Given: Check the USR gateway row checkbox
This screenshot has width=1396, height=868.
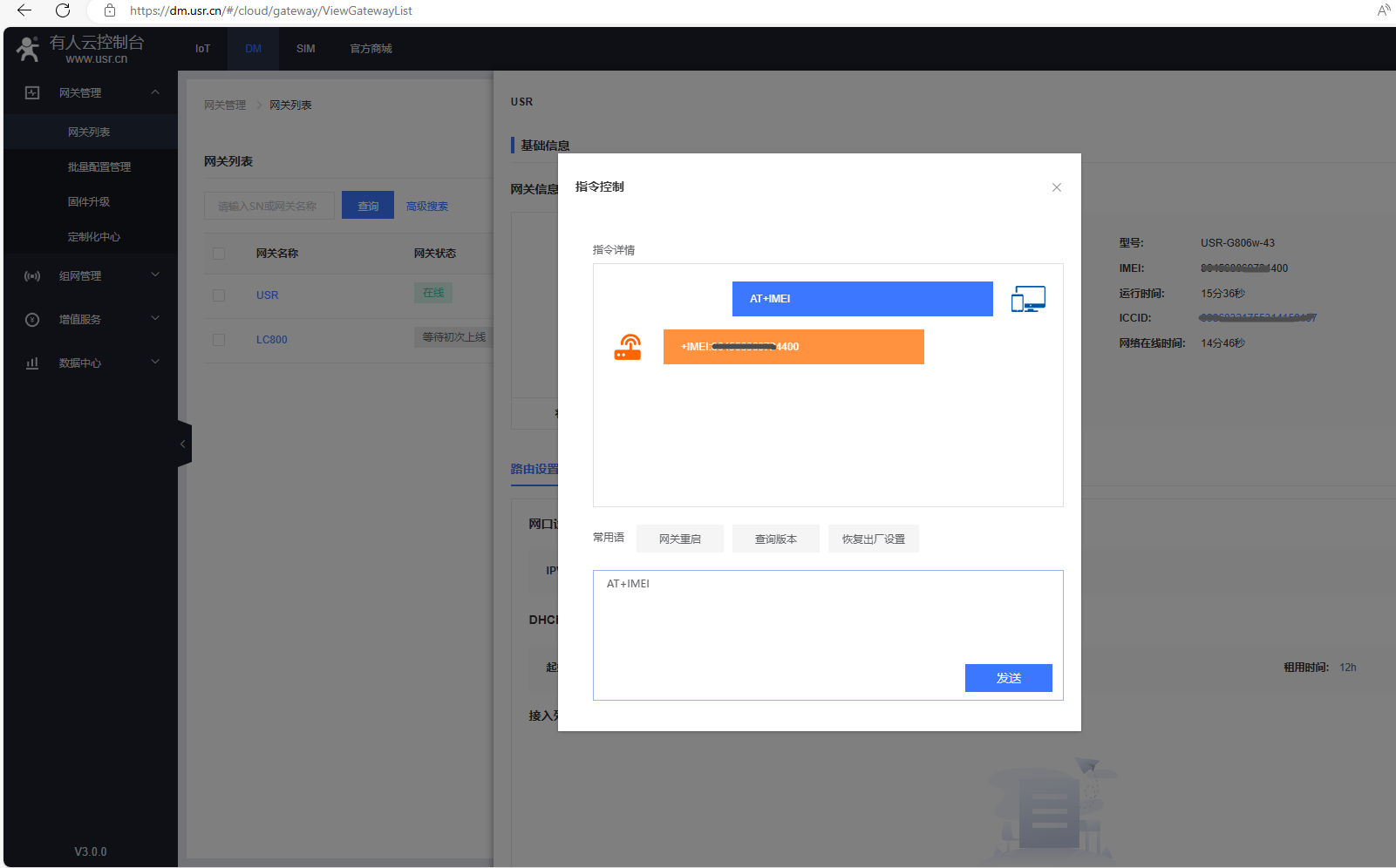Looking at the screenshot, I should [219, 295].
